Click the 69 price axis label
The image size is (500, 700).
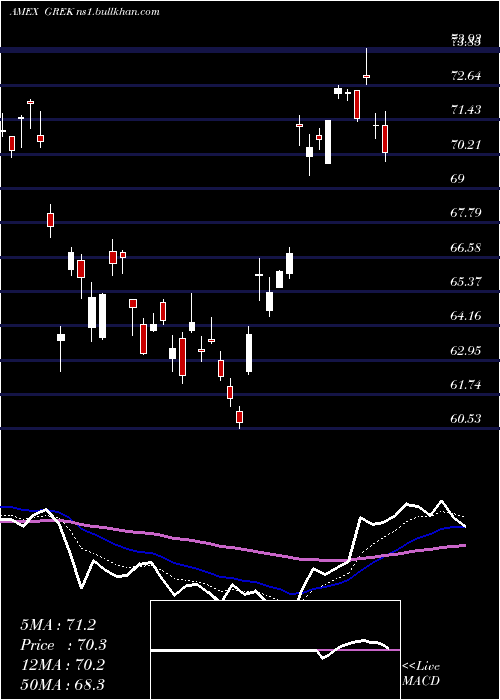[x=458, y=179]
